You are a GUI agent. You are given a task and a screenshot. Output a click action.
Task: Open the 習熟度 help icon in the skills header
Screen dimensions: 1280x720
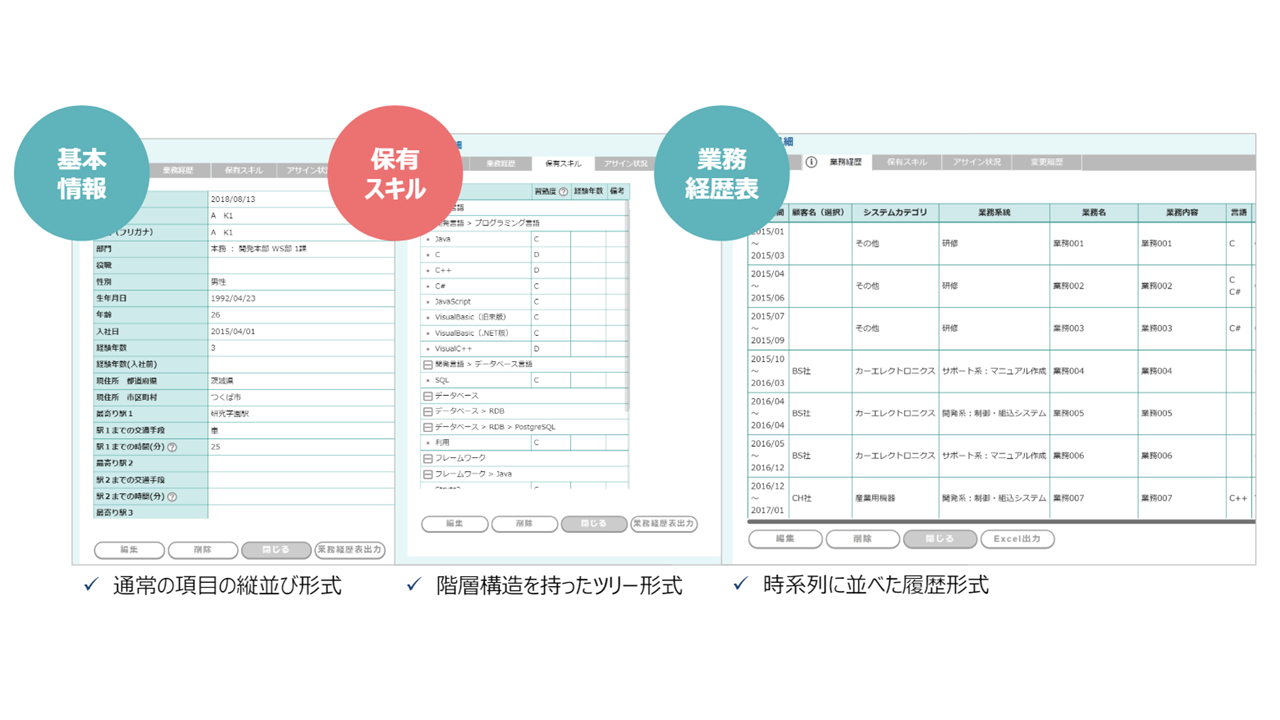point(563,190)
